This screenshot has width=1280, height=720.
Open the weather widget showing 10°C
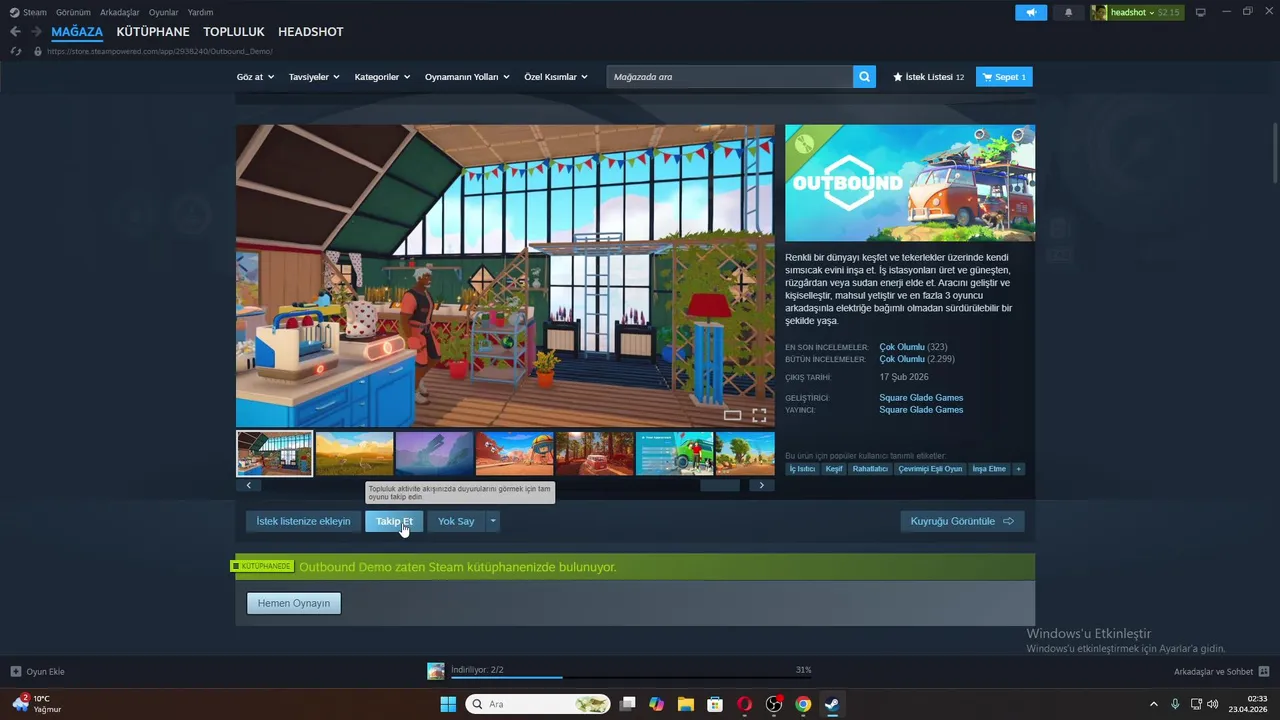(37, 703)
